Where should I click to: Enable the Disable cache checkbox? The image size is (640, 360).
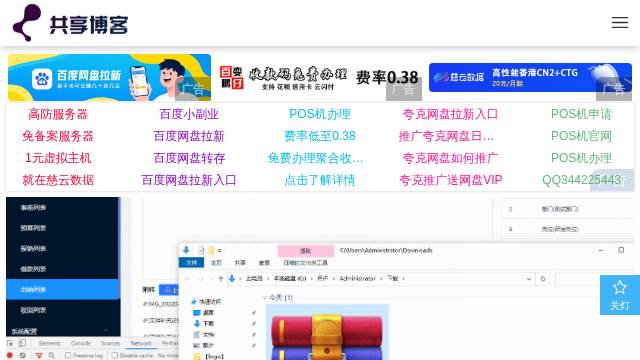(115, 356)
